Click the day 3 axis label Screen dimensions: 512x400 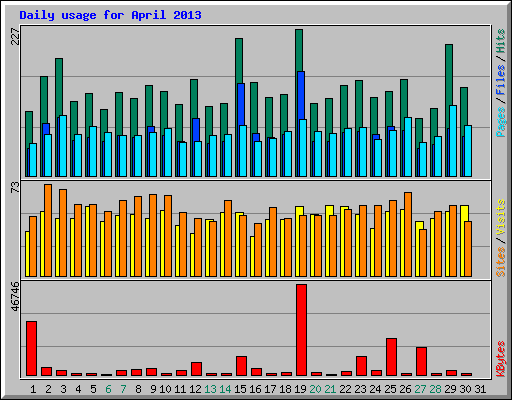(63, 389)
